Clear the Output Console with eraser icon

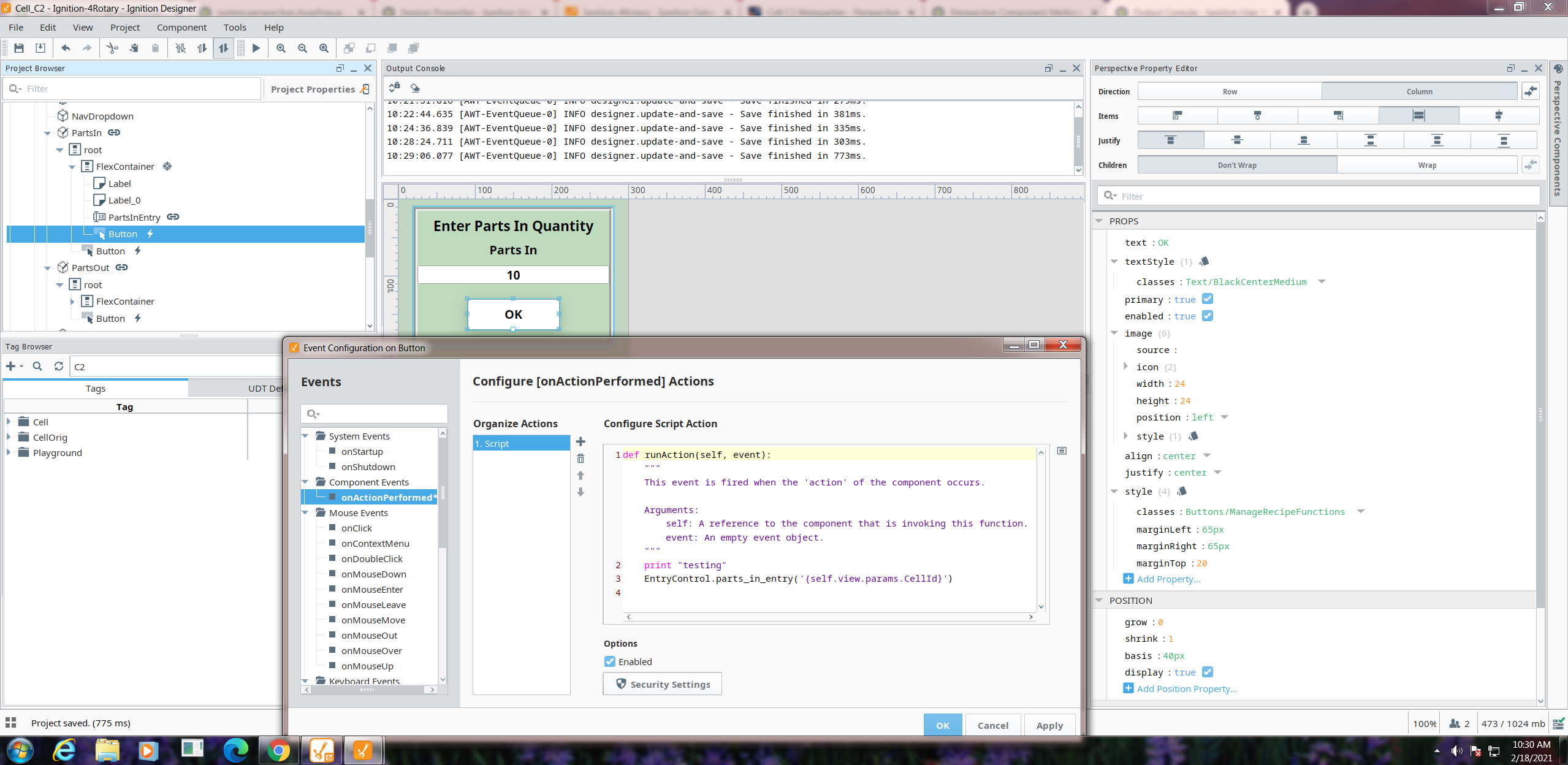pyautogui.click(x=415, y=88)
